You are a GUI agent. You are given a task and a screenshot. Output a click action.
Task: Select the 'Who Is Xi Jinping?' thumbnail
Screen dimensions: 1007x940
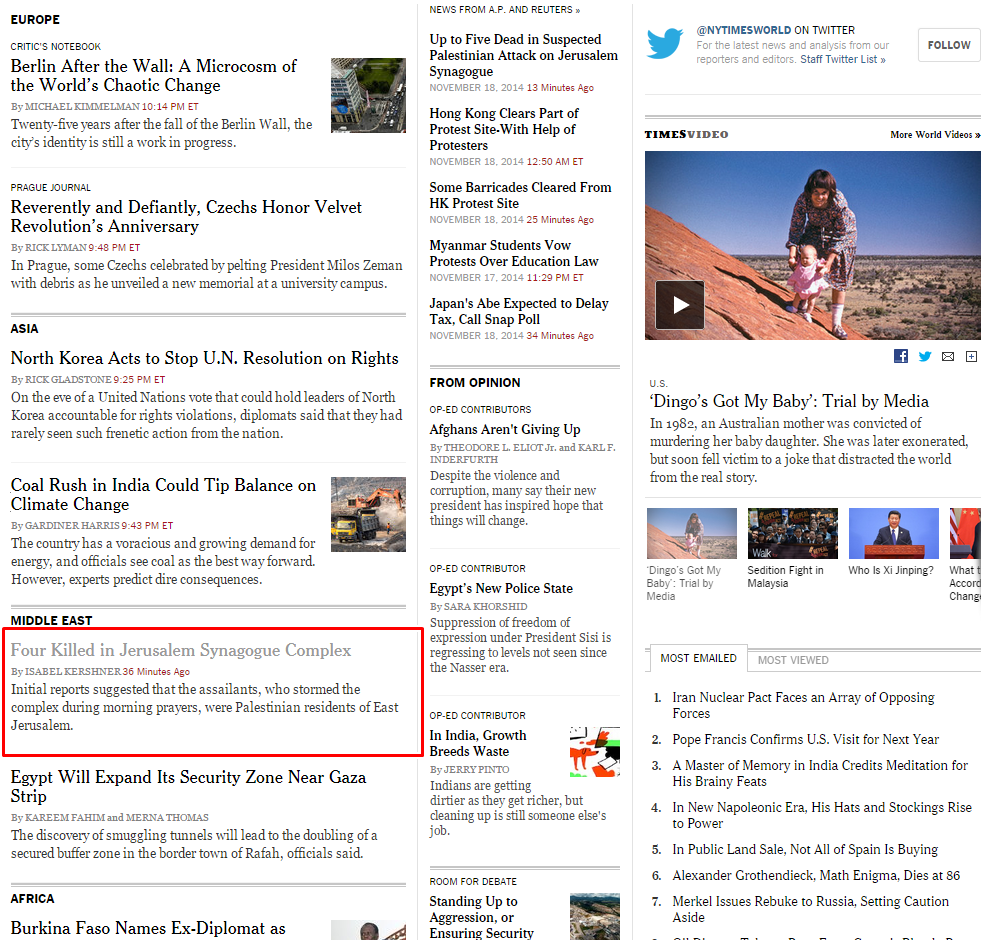coord(893,533)
